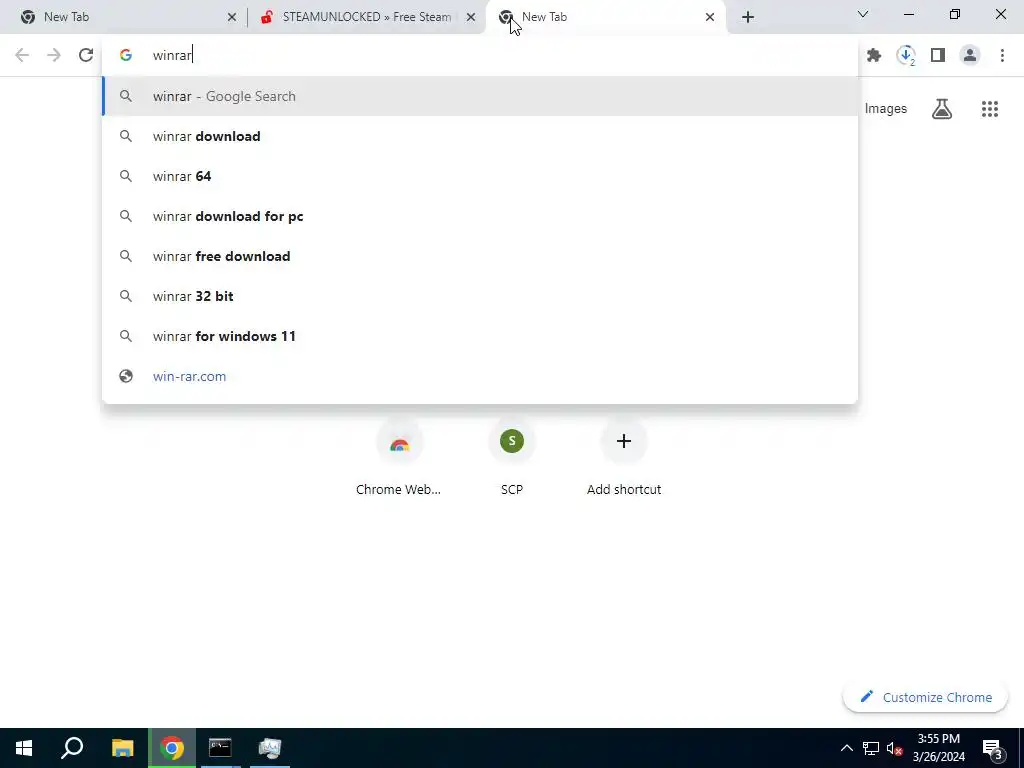Open the Extensions puzzle icon
Viewport: 1024px width, 768px height.
[x=874, y=56]
